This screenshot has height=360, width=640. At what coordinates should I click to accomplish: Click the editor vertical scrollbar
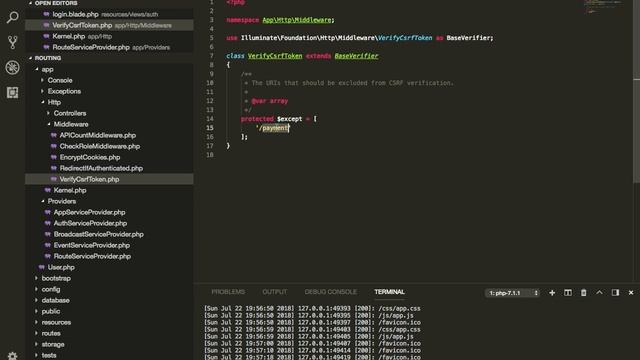(x=636, y=92)
